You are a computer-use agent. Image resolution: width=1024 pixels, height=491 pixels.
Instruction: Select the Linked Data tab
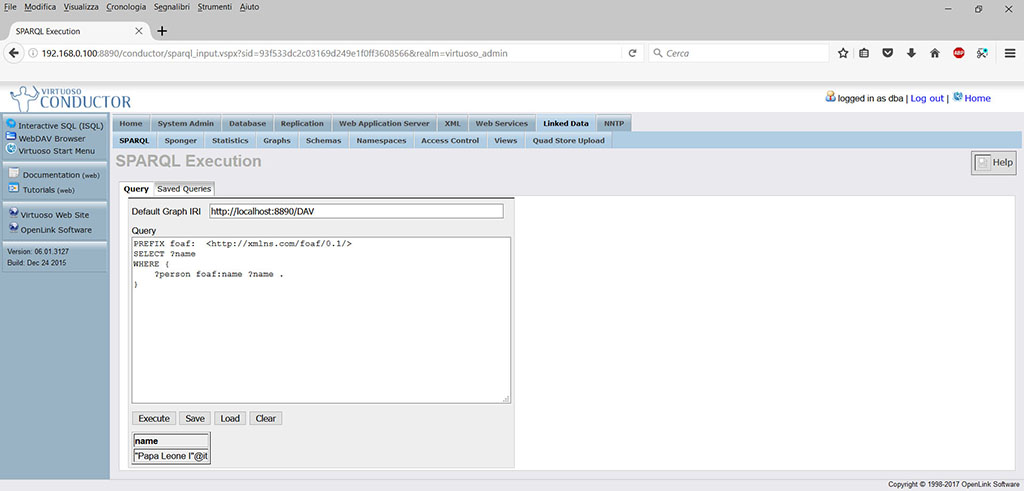click(566, 123)
